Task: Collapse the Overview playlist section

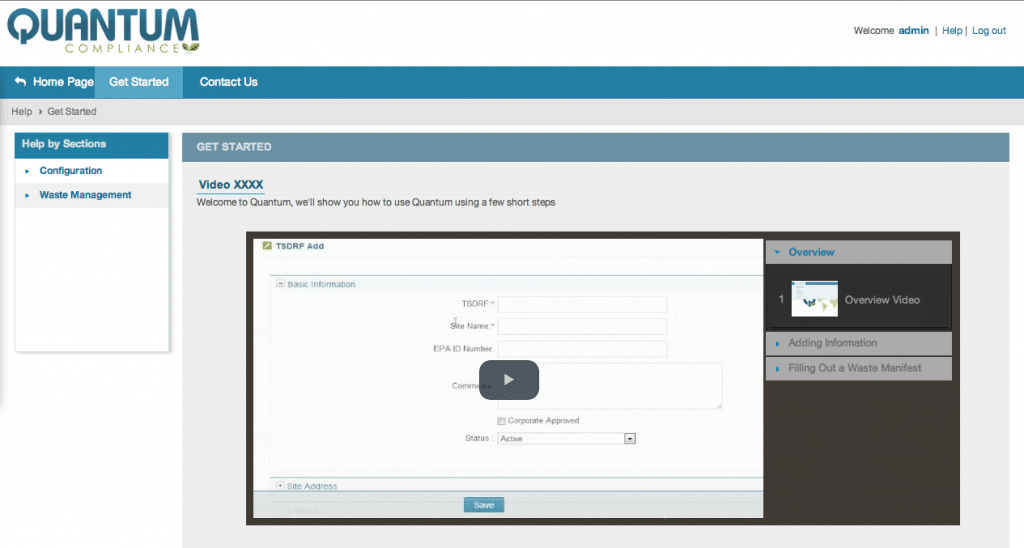Action: [859, 252]
